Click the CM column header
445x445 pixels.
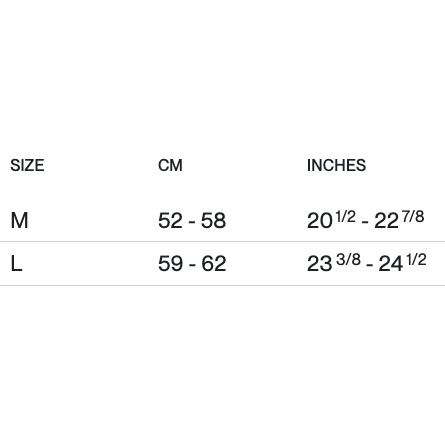170,165
